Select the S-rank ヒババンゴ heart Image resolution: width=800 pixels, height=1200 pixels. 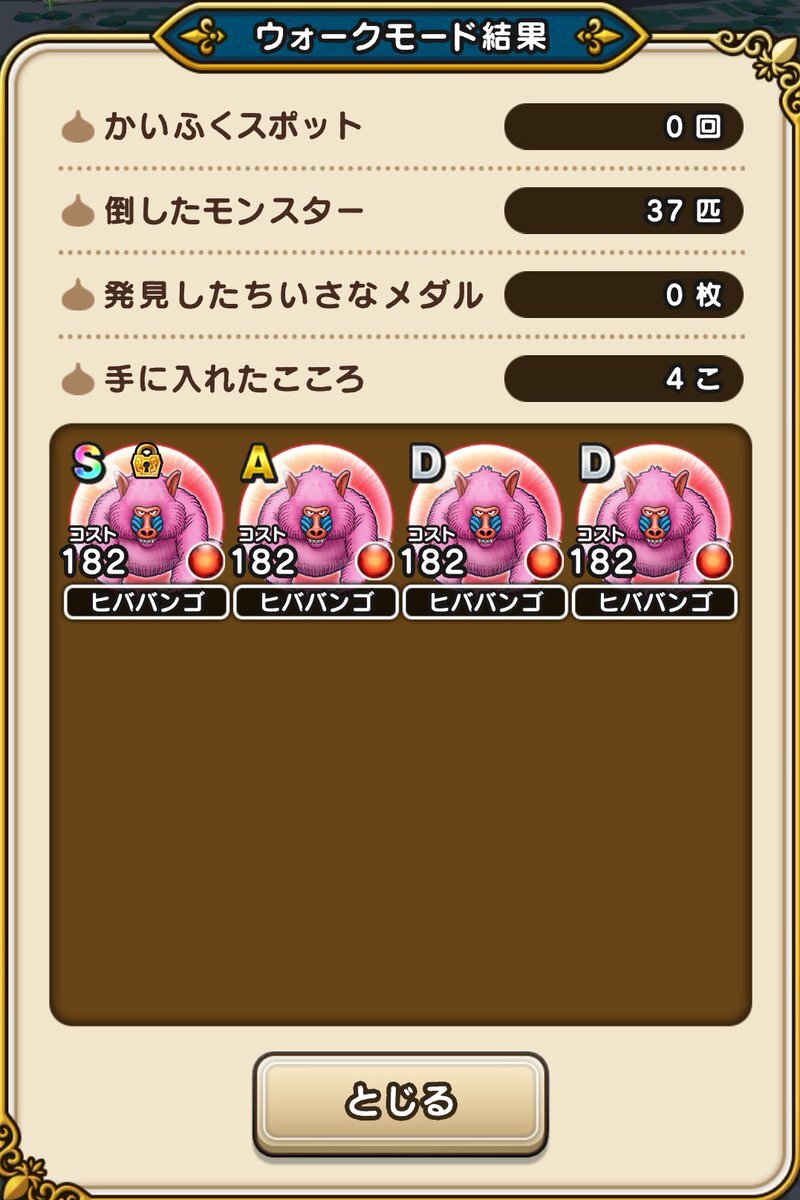pyautogui.click(x=146, y=530)
